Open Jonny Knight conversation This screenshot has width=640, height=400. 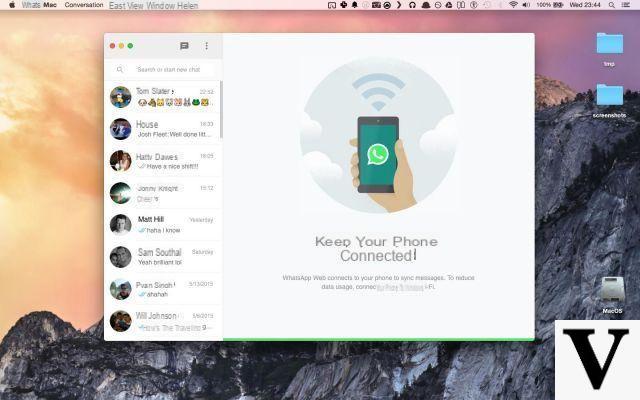point(163,193)
